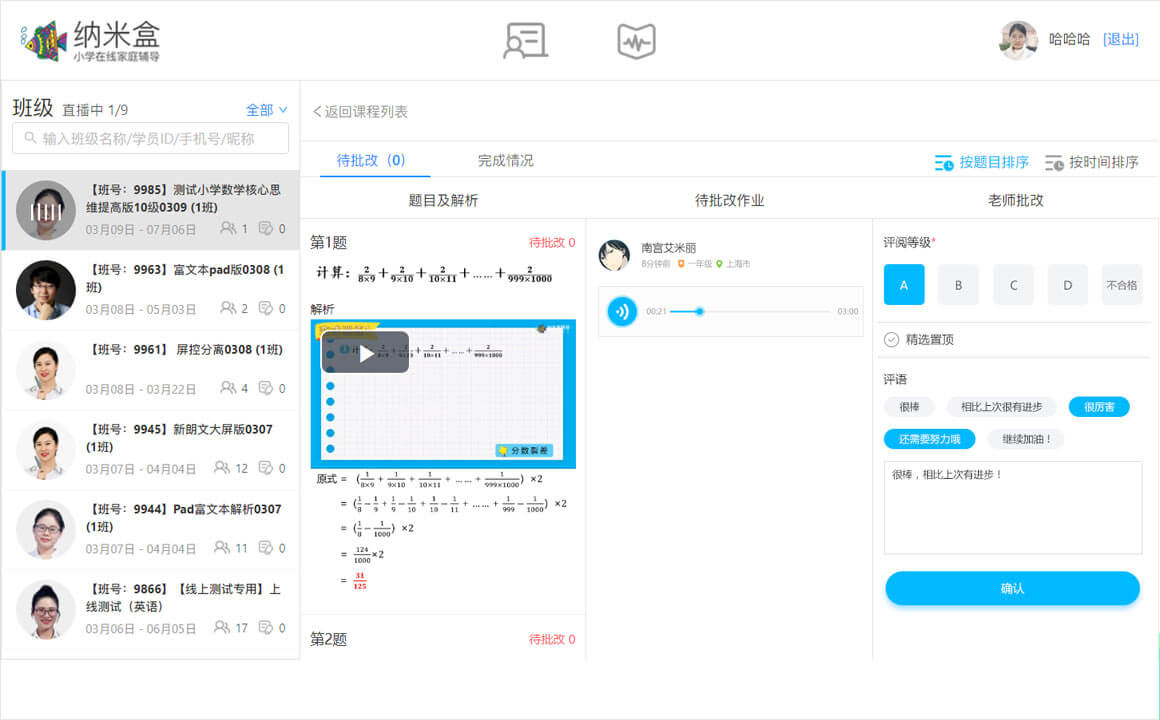Select grade A rating

904,285
